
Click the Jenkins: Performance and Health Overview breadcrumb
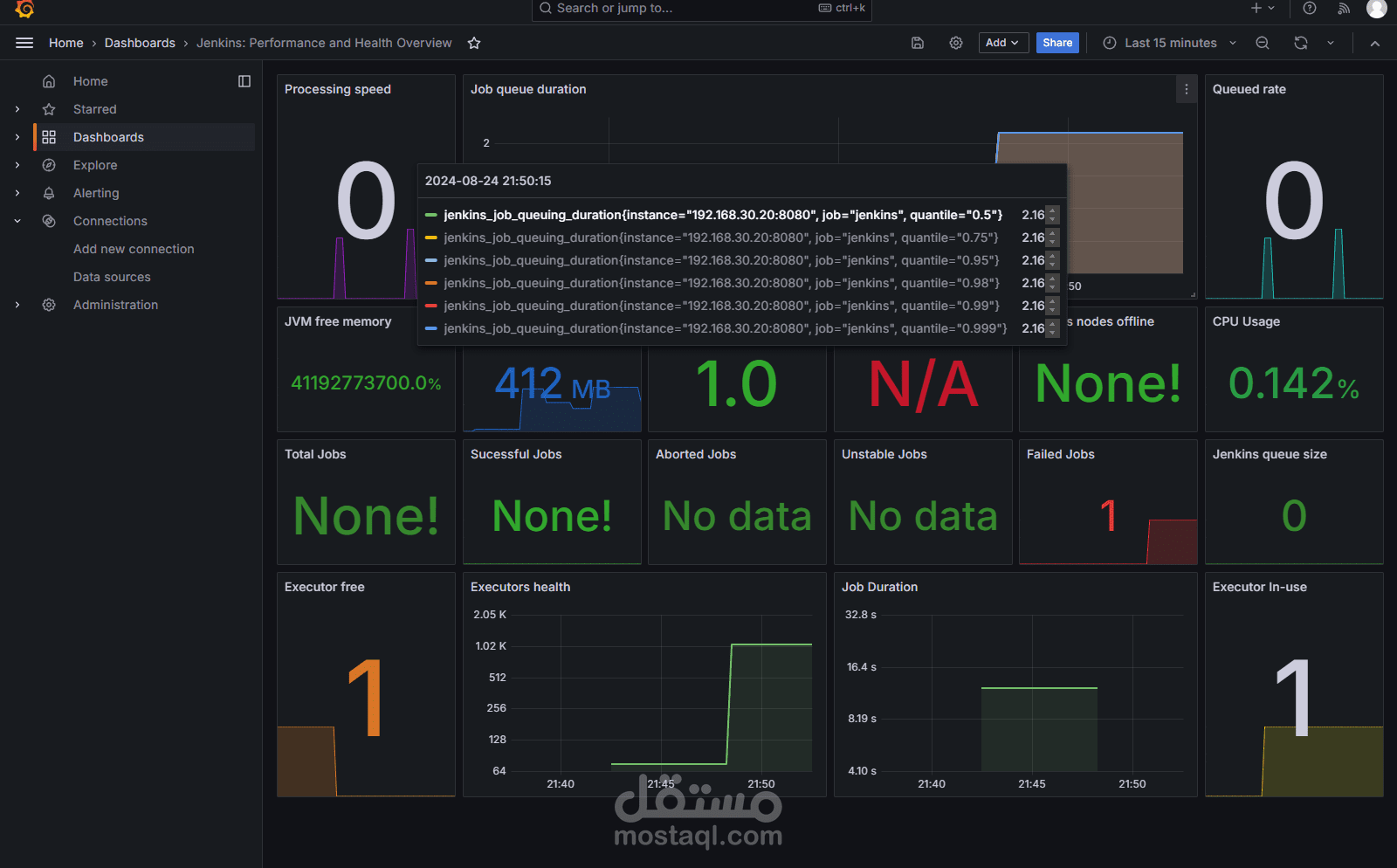(324, 43)
